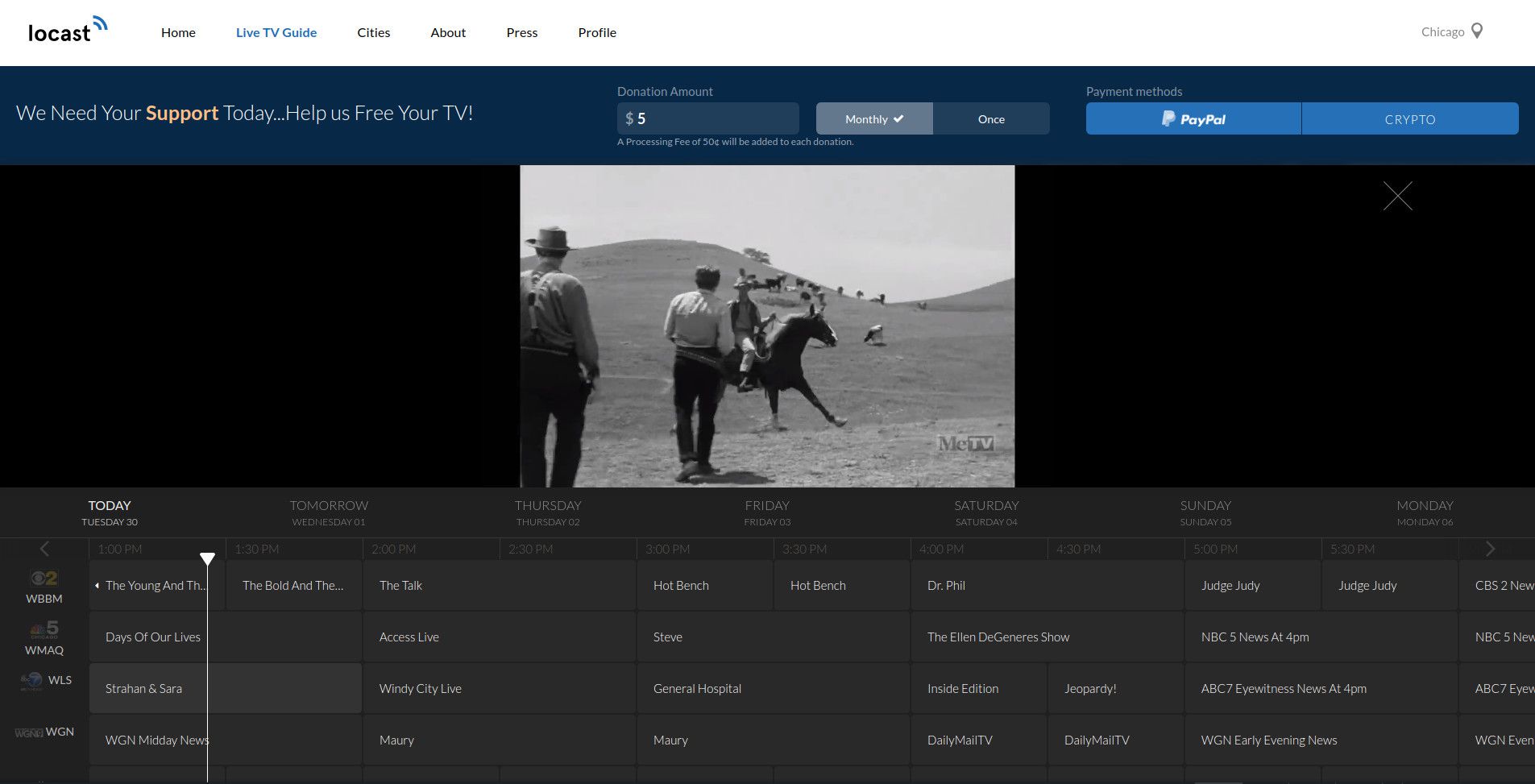Viewport: 1535px width, 784px height.
Task: Click the locast logo
Action: [x=68, y=30]
